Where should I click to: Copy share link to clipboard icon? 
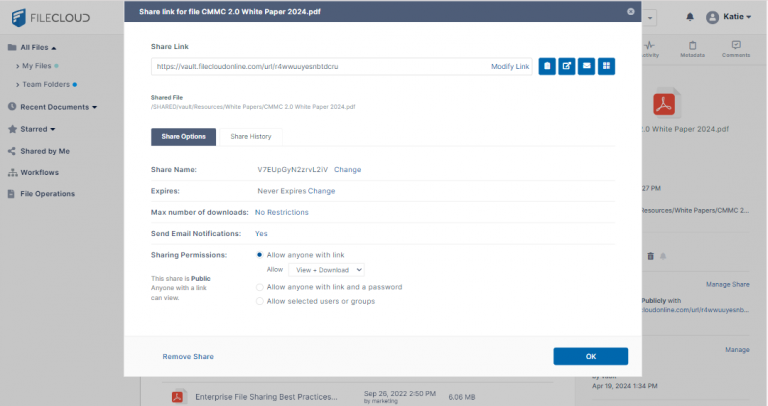tap(547, 66)
